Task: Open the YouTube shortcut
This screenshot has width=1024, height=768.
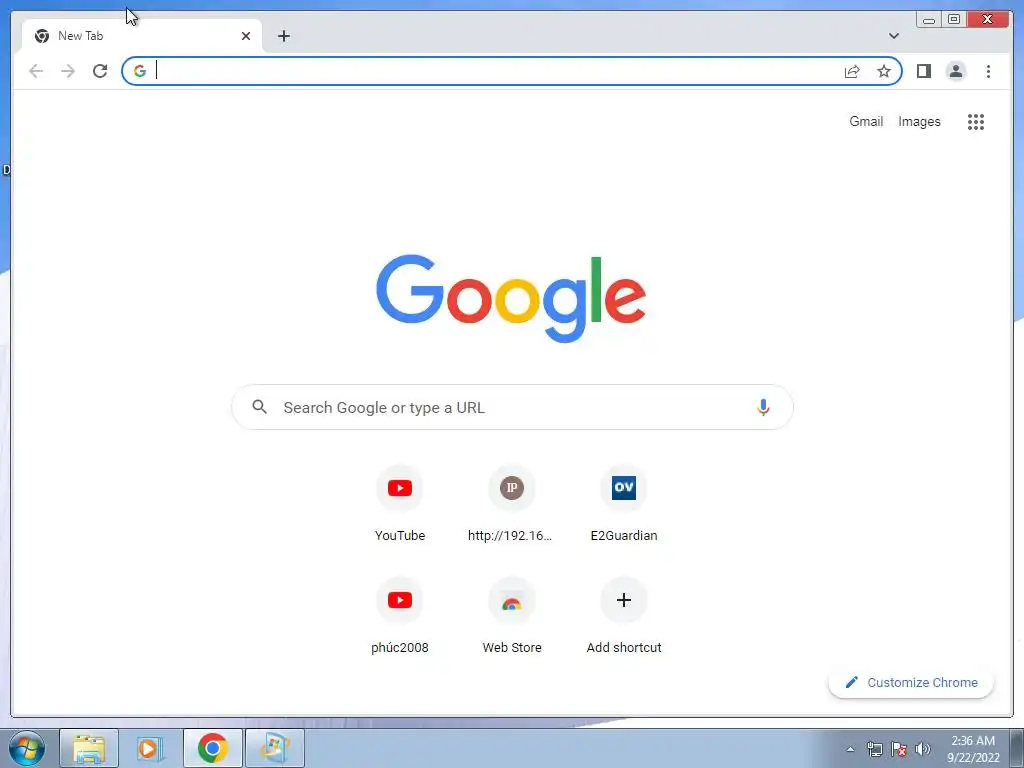Action: point(400,504)
